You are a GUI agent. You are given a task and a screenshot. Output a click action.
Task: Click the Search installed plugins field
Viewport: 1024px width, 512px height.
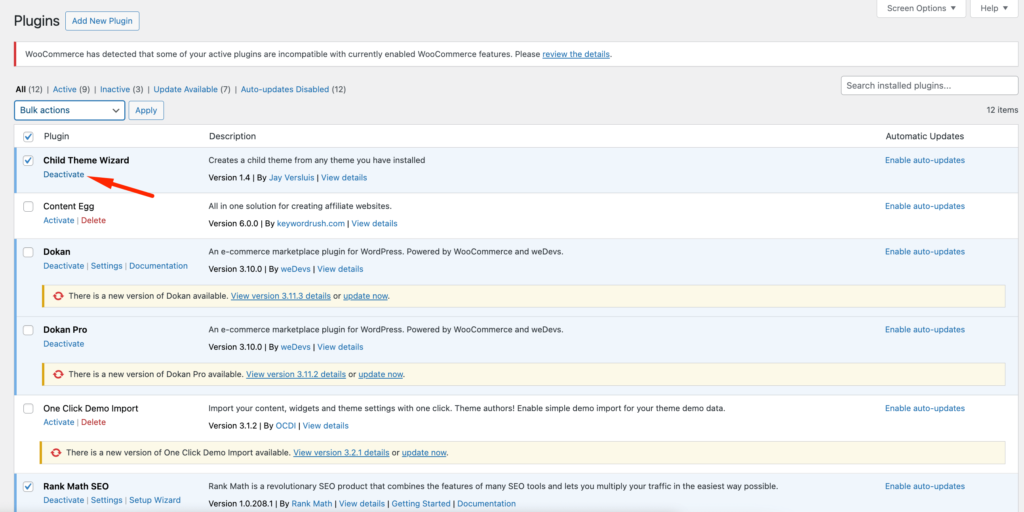click(929, 86)
